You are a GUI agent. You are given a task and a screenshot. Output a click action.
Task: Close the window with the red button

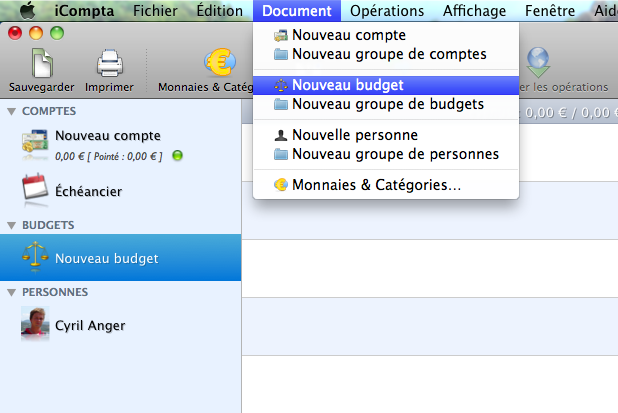coord(15,33)
